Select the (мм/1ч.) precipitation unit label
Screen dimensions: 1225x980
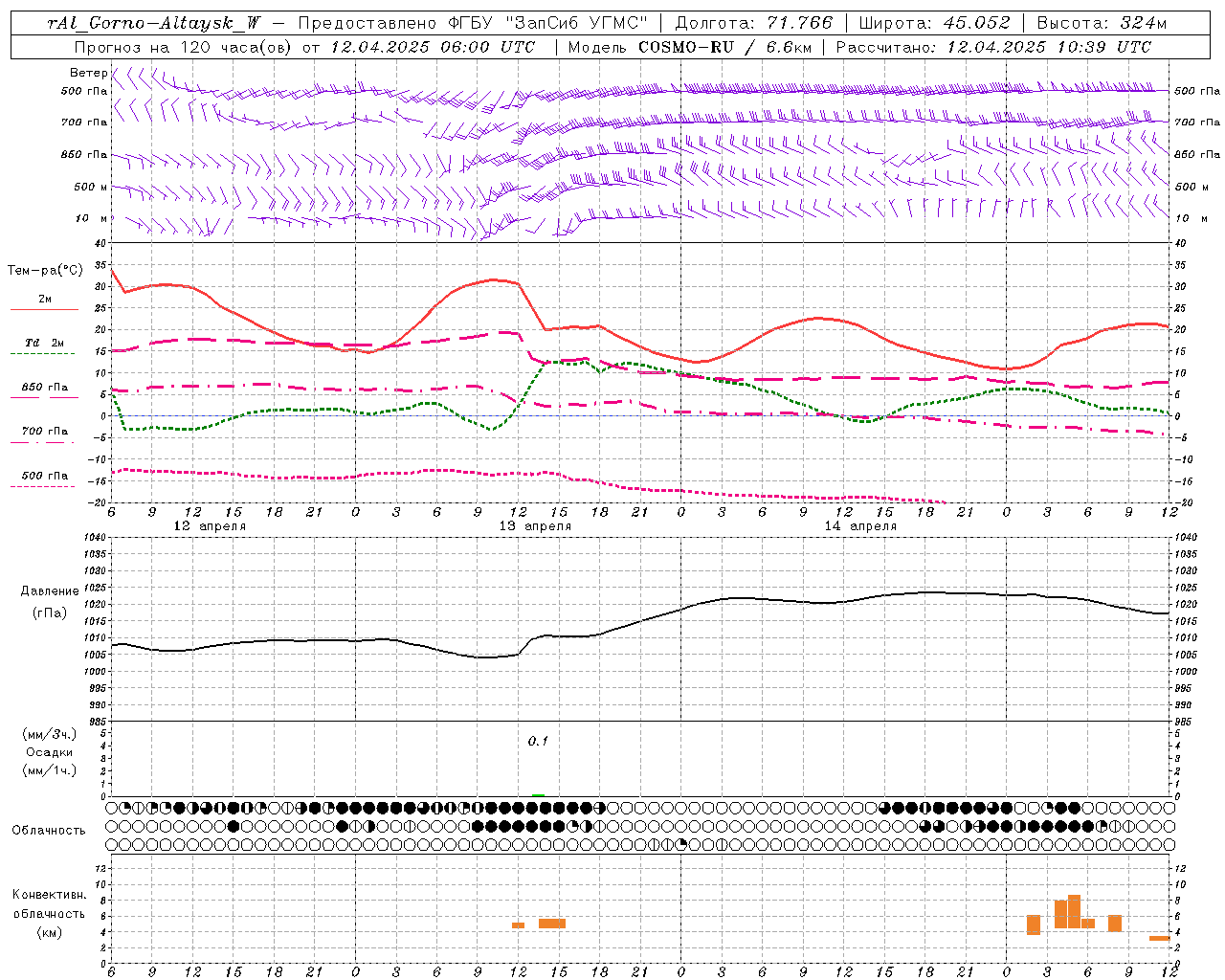(50, 770)
